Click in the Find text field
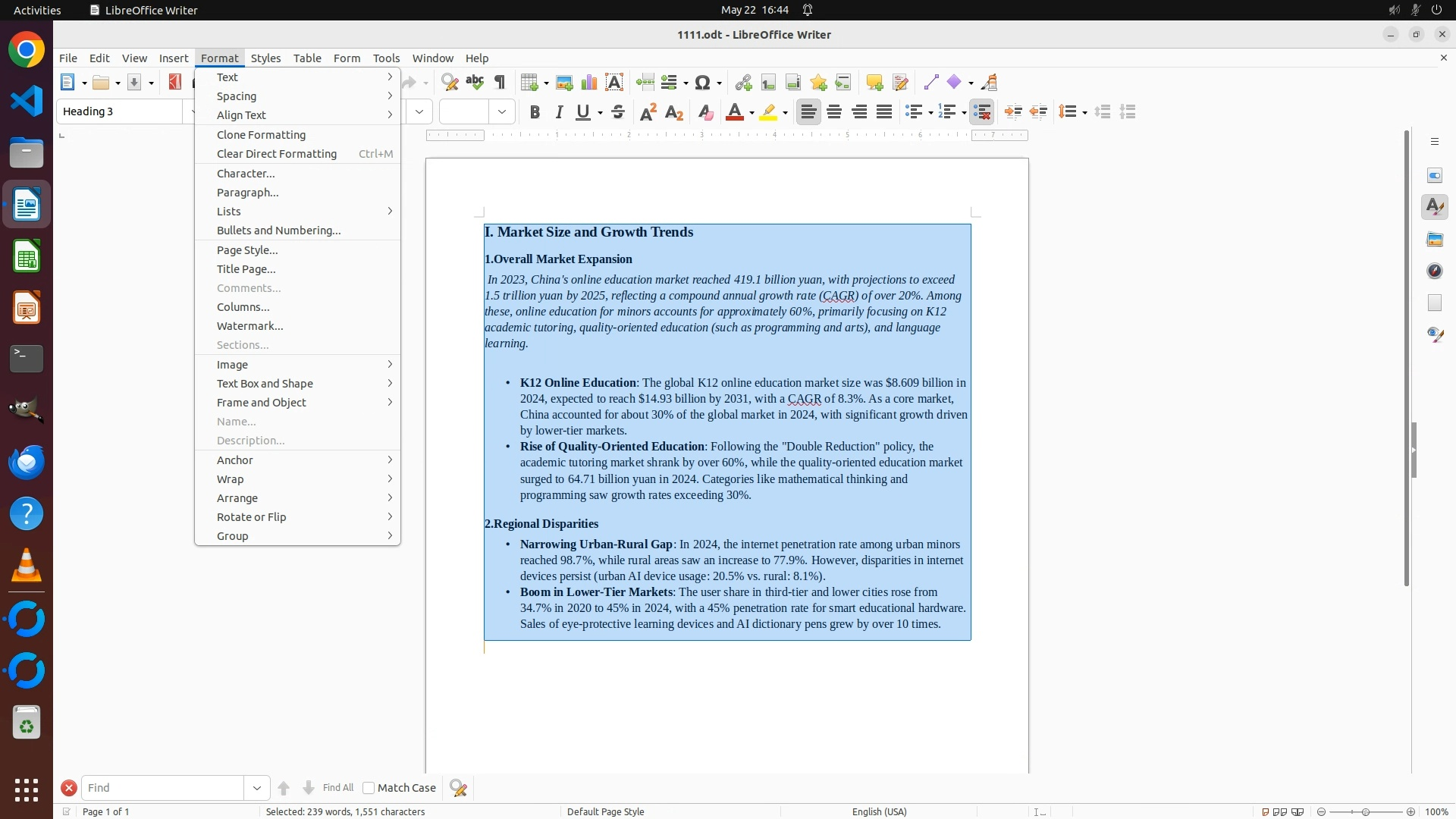 pos(163,788)
